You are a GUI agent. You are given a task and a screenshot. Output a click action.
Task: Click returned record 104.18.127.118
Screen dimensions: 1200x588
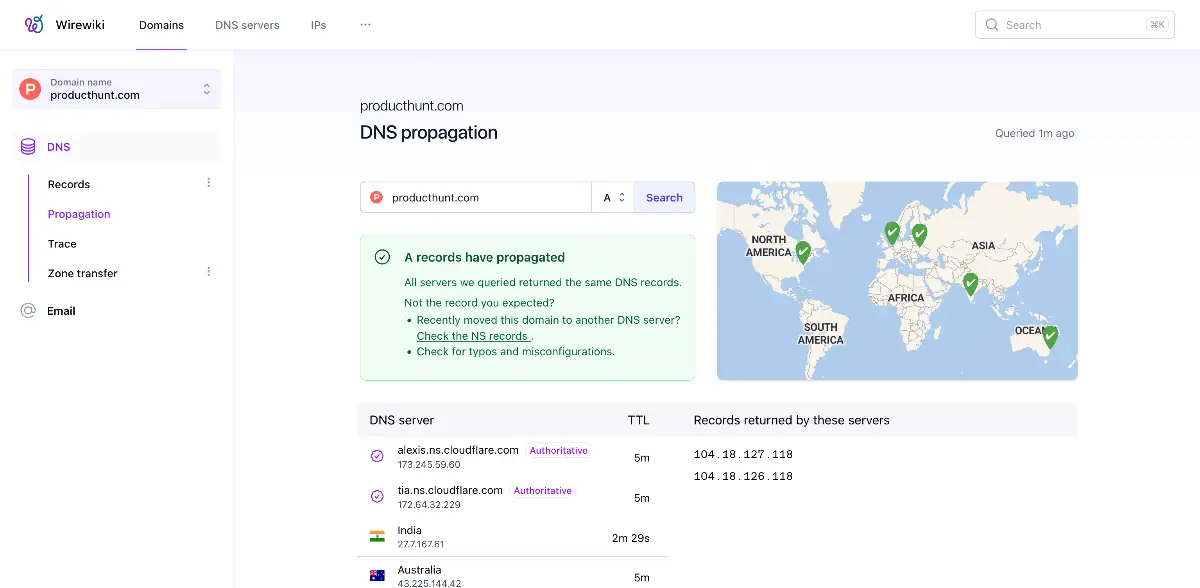click(743, 454)
